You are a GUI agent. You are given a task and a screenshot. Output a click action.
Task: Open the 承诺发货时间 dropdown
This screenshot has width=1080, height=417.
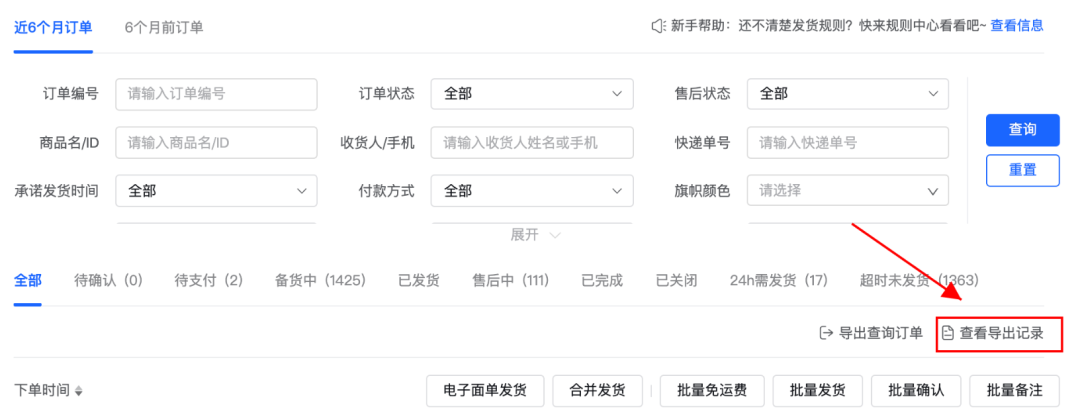click(216, 191)
